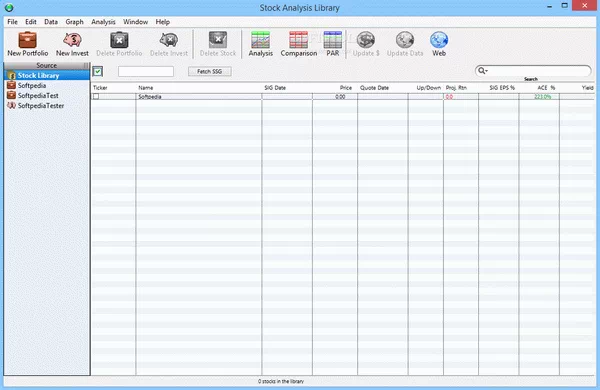
Task: Open the Web globe tool
Action: pos(439,40)
